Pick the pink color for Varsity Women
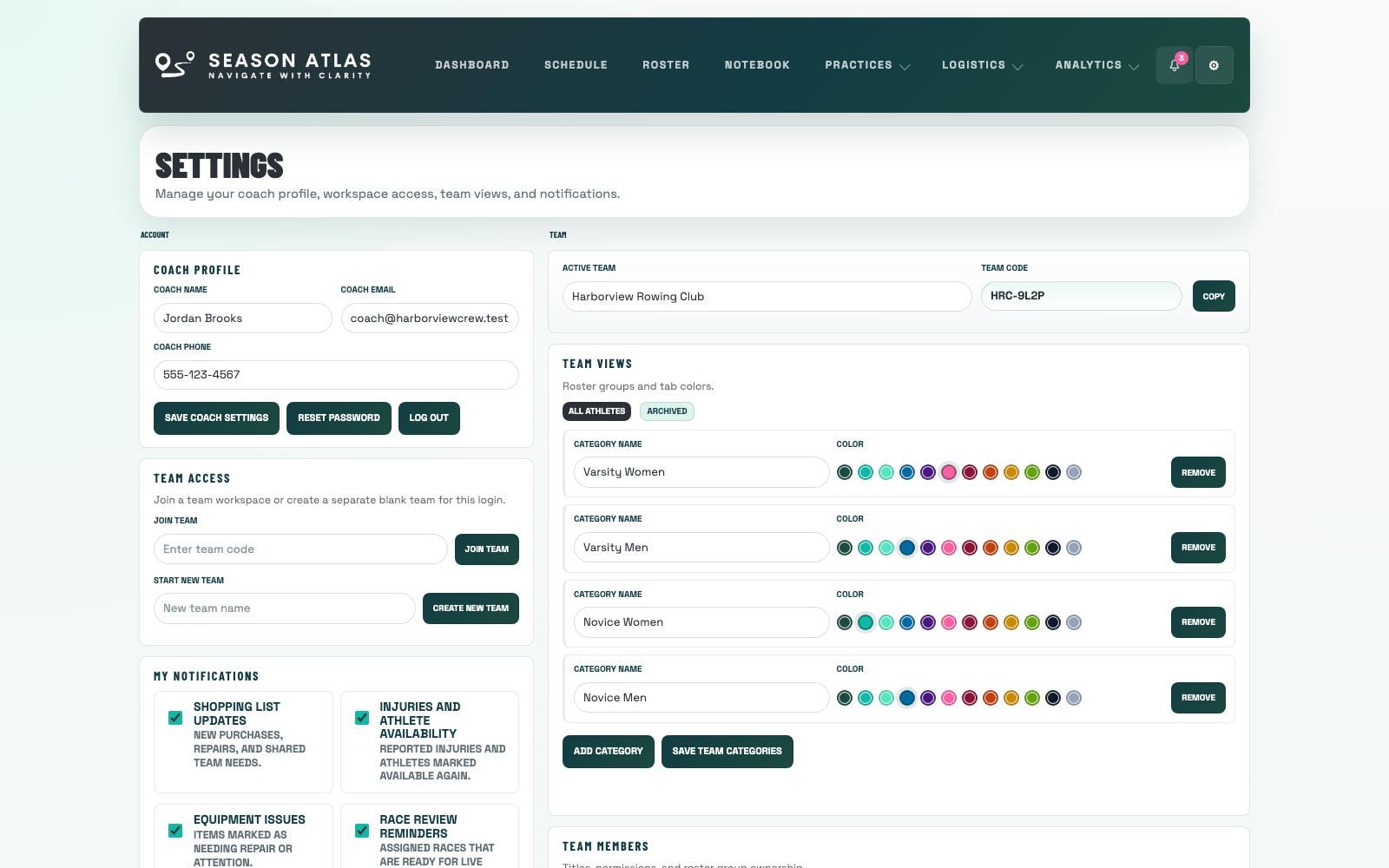The image size is (1389, 868). [949, 472]
